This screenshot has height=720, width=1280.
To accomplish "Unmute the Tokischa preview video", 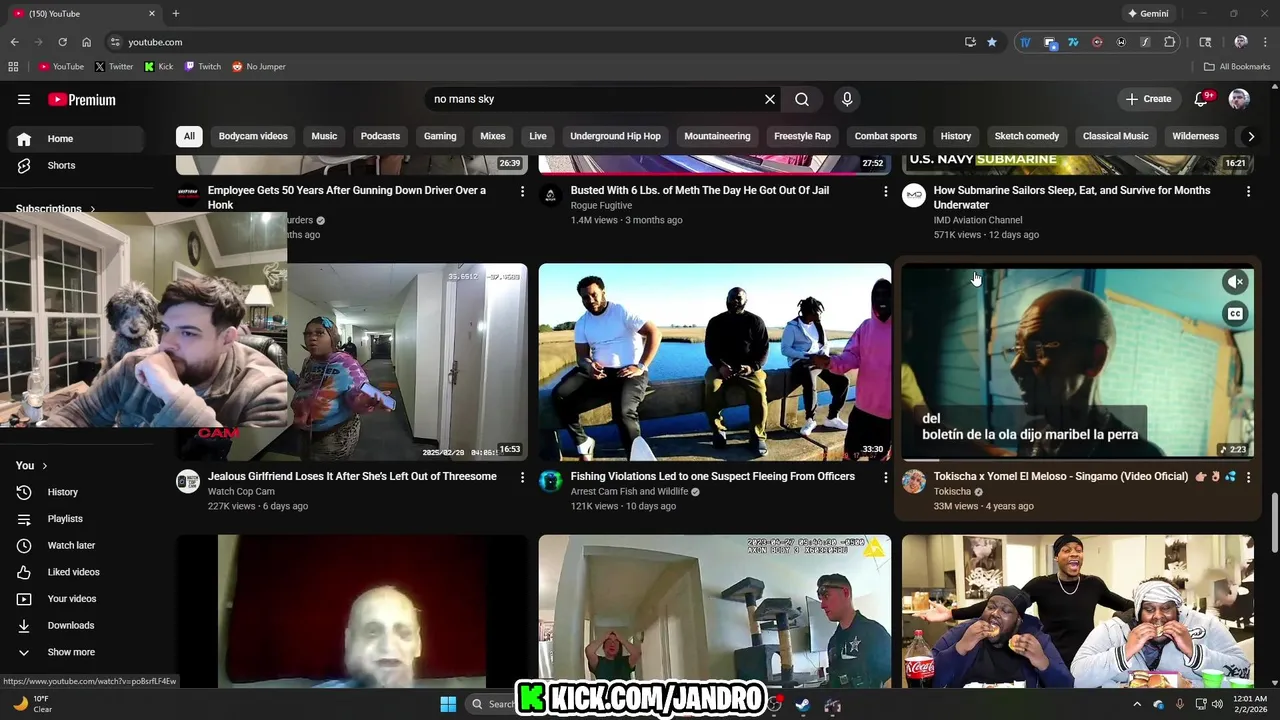I will (x=1235, y=282).
